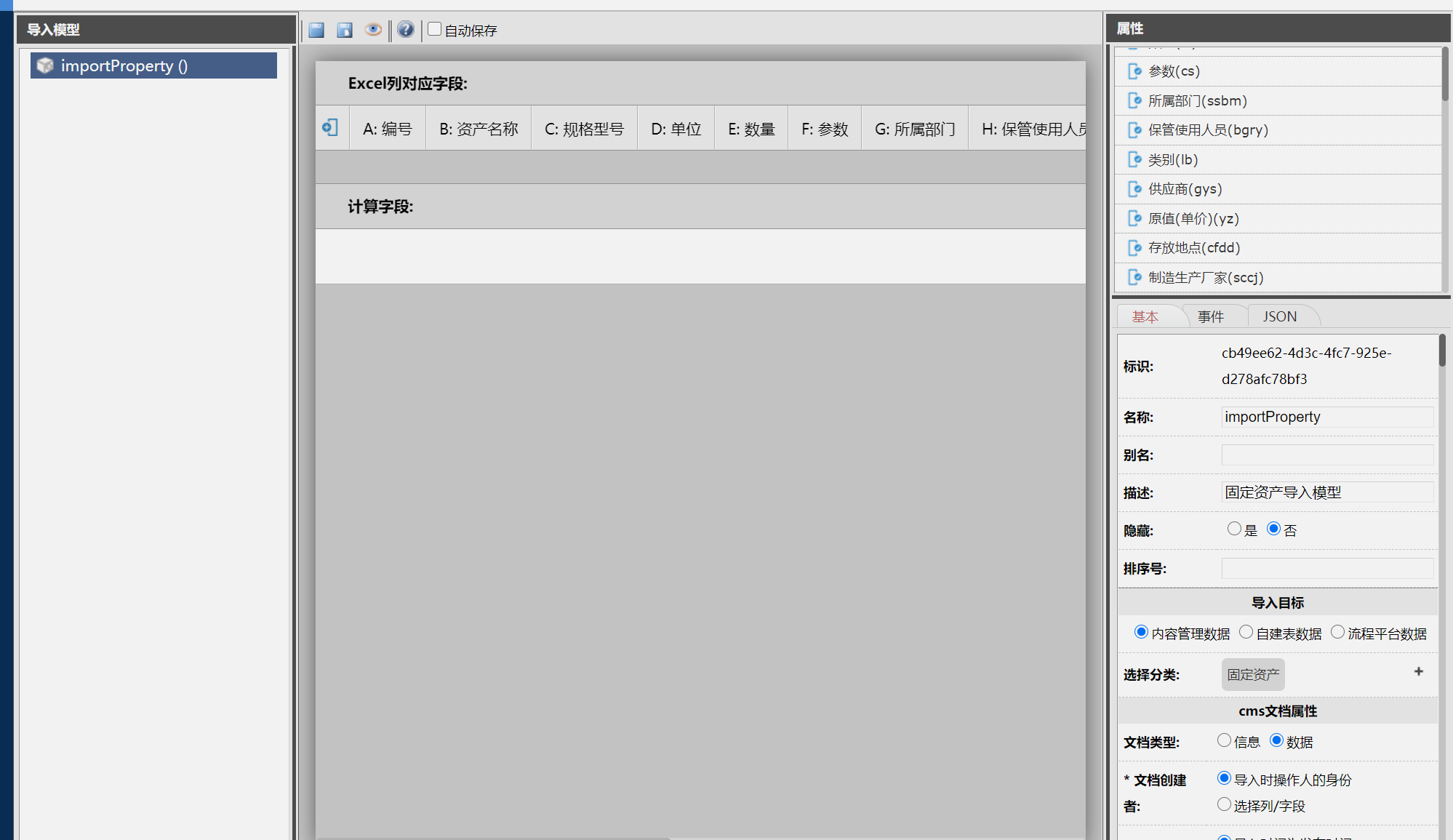Click the Save toolbar icon
The height and width of the screenshot is (840, 1453).
316,30
